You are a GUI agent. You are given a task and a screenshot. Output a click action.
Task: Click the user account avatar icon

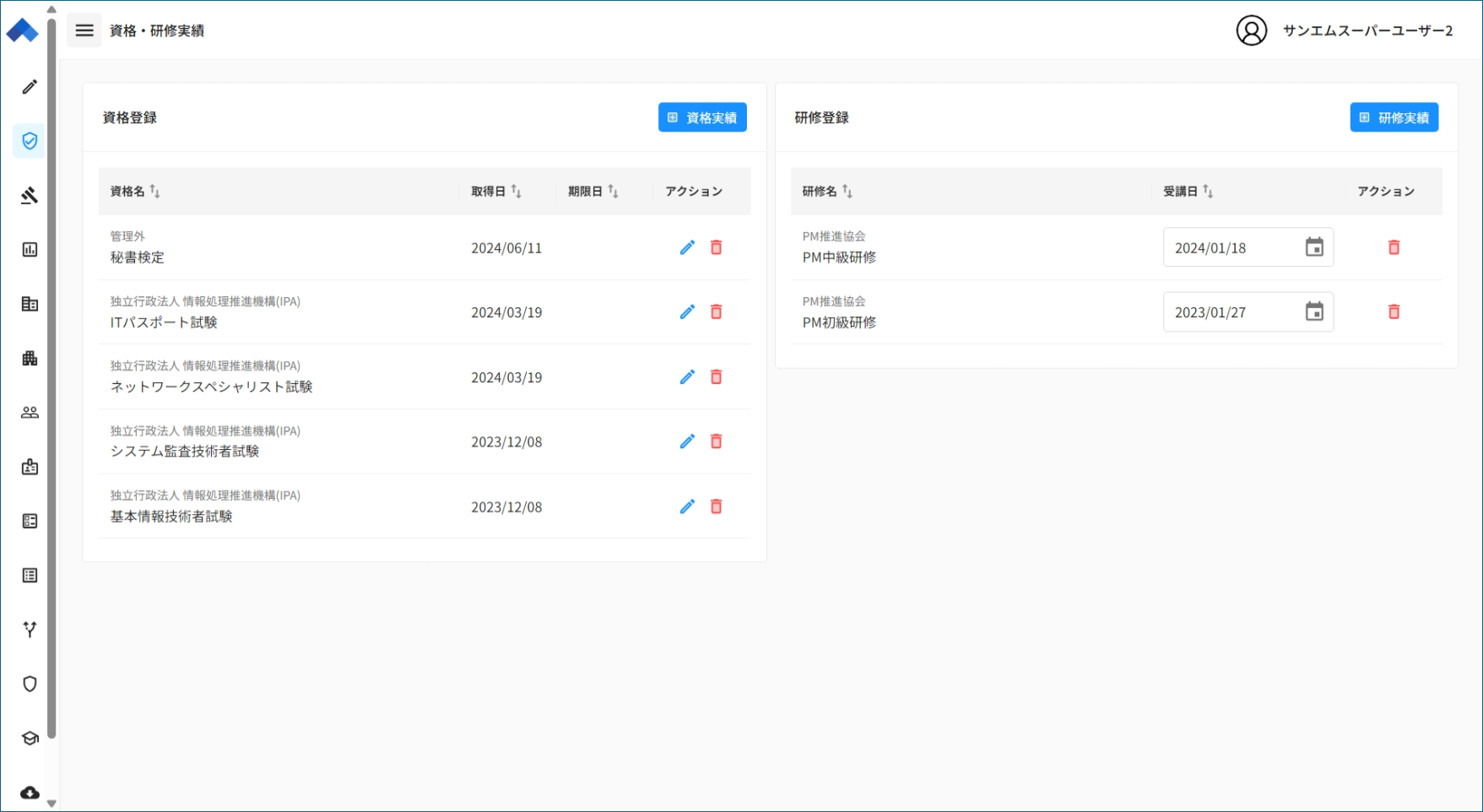coord(1252,30)
